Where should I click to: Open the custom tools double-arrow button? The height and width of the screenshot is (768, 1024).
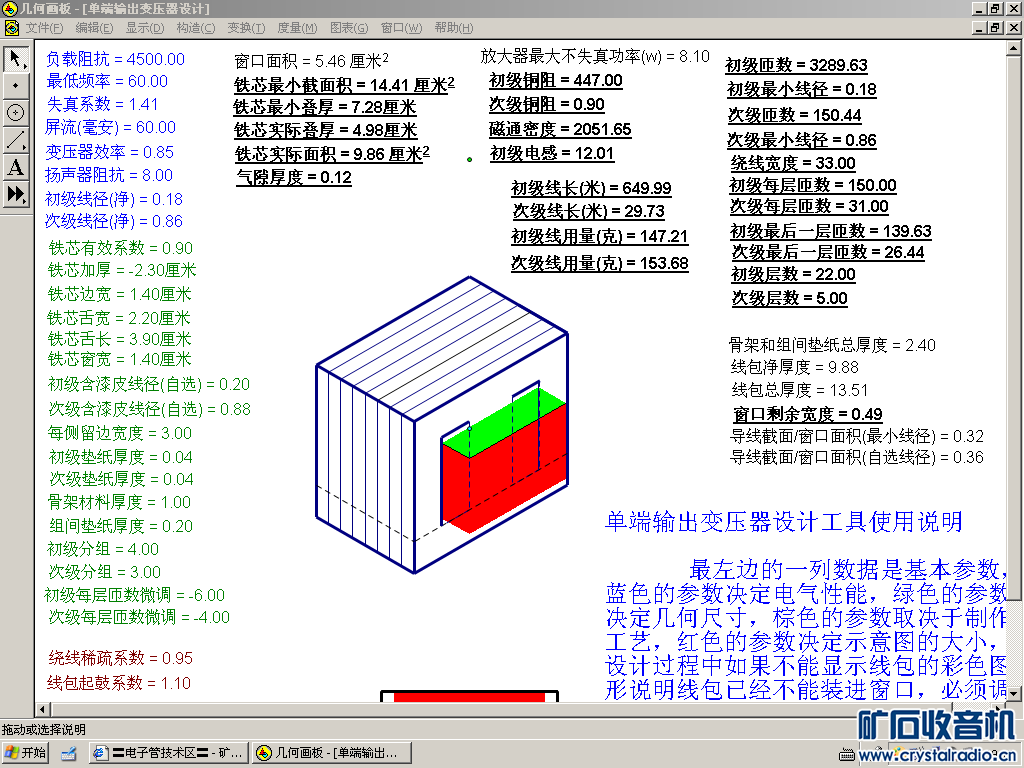point(16,194)
